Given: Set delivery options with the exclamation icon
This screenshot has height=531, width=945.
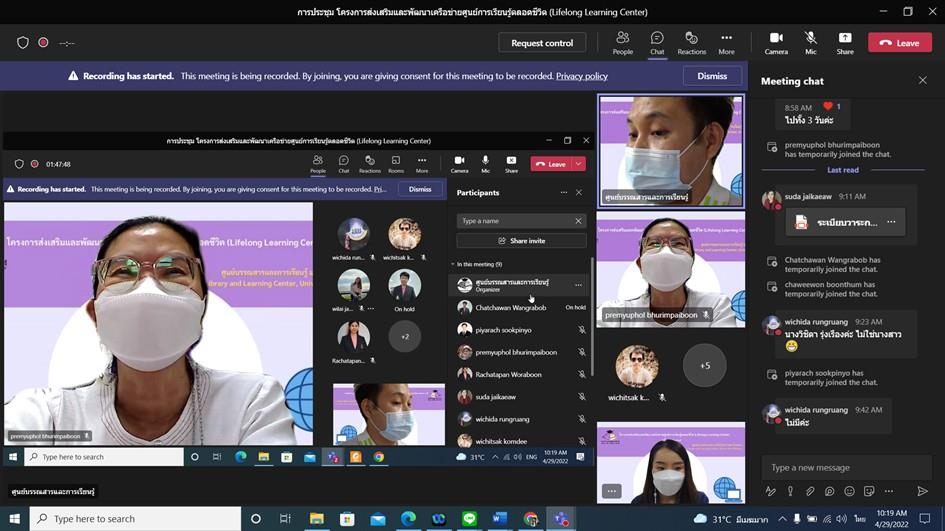Looking at the screenshot, I should 790,491.
